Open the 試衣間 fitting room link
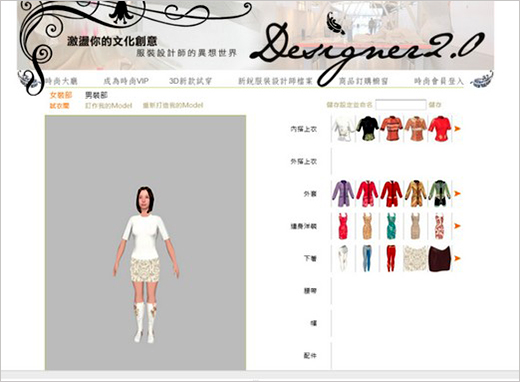This screenshot has width=520, height=382. pos(59,106)
